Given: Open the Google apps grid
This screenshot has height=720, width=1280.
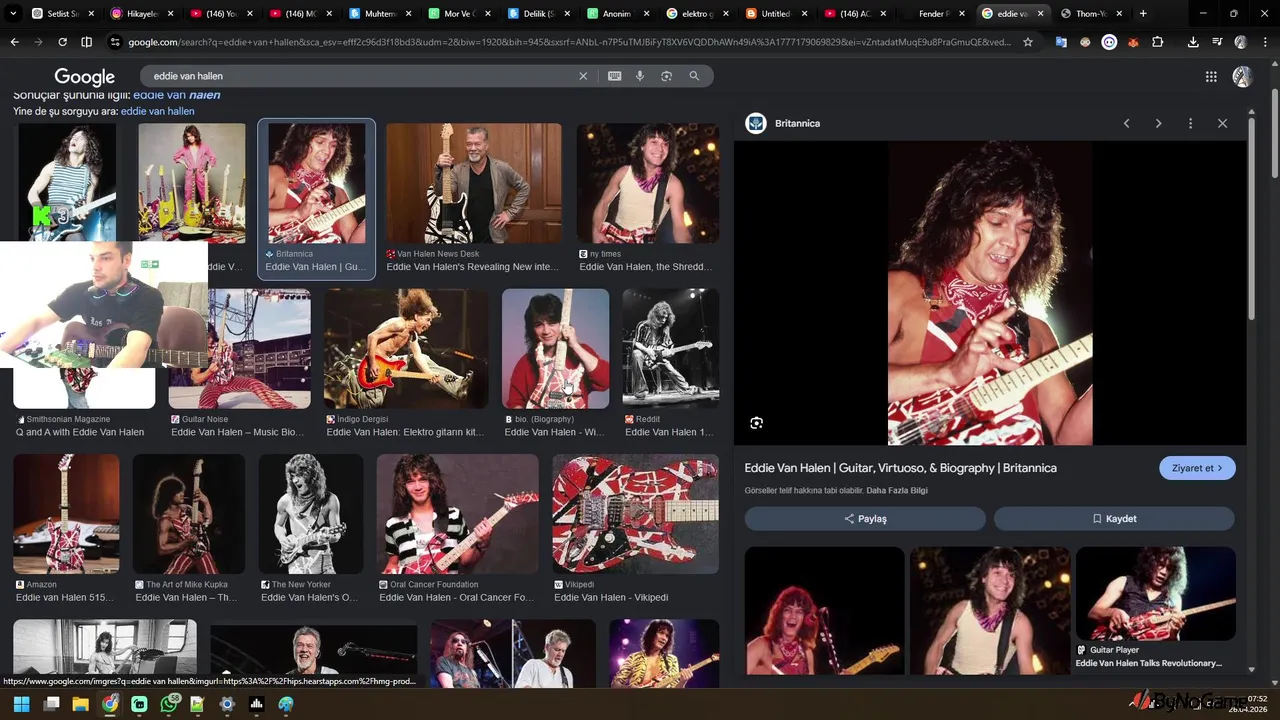Looking at the screenshot, I should 1211,77.
